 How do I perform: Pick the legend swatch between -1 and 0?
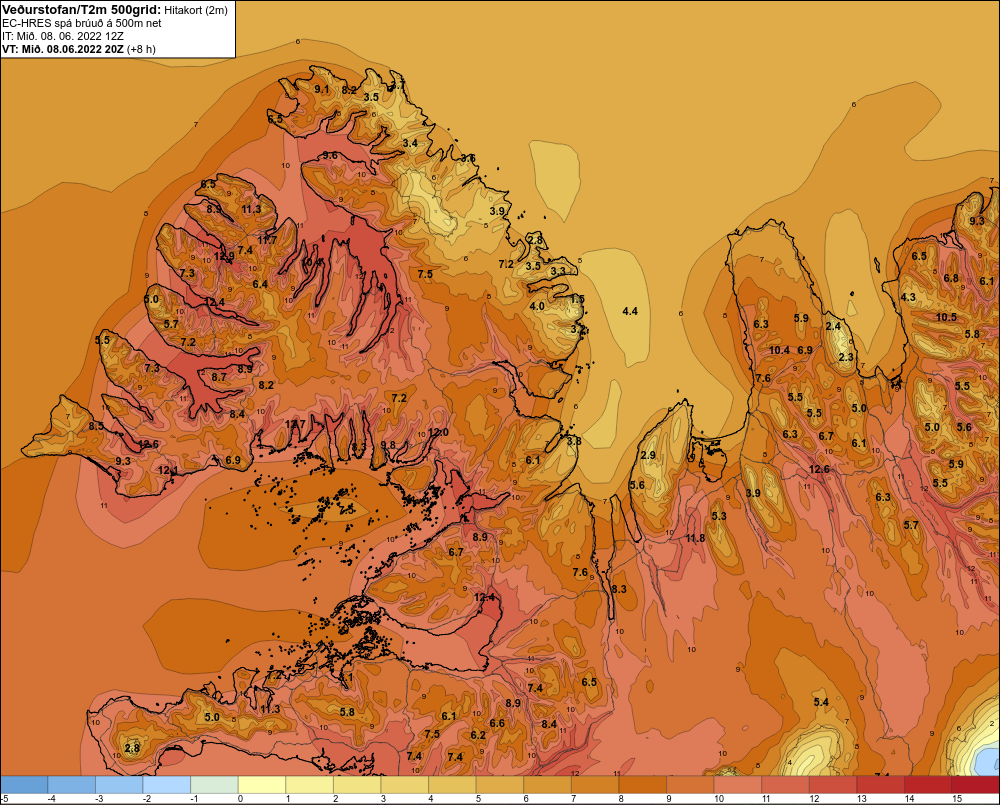pyautogui.click(x=214, y=785)
